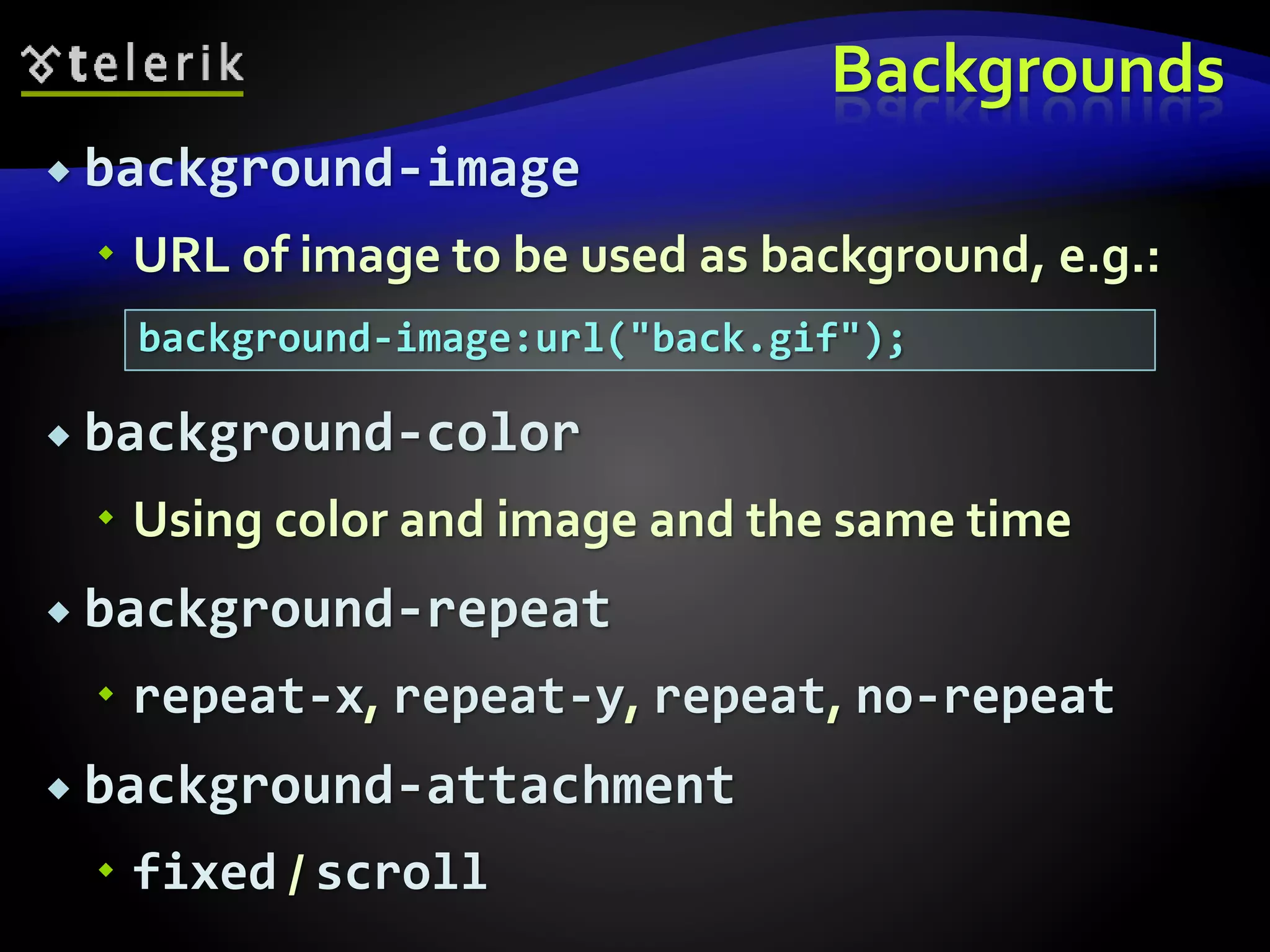Image resolution: width=1270 pixels, height=952 pixels.
Task: Click inside the background-image url code box
Action: point(639,340)
